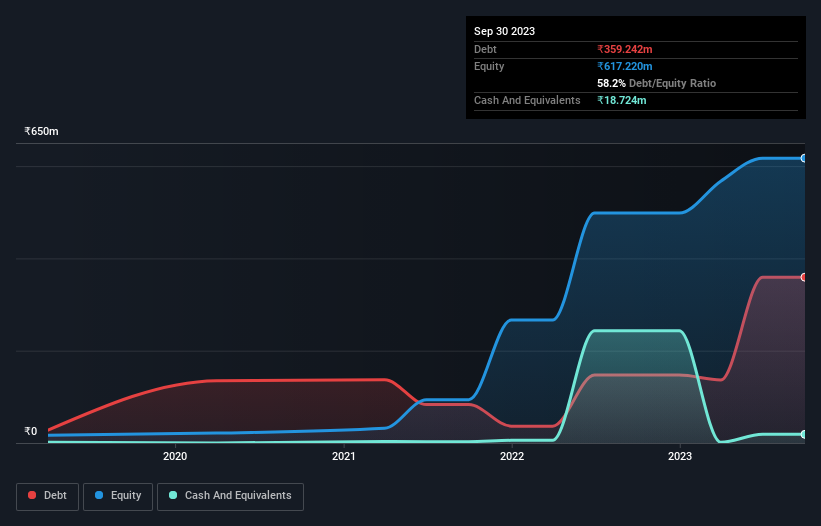This screenshot has width=821, height=526.
Task: Click the ₹650m y-axis label
Action: (41, 131)
